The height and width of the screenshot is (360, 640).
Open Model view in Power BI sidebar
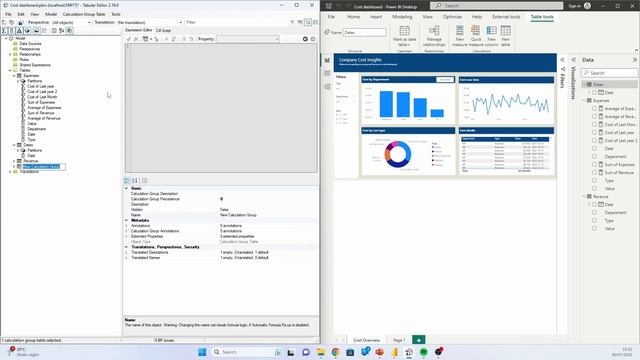pos(327,87)
